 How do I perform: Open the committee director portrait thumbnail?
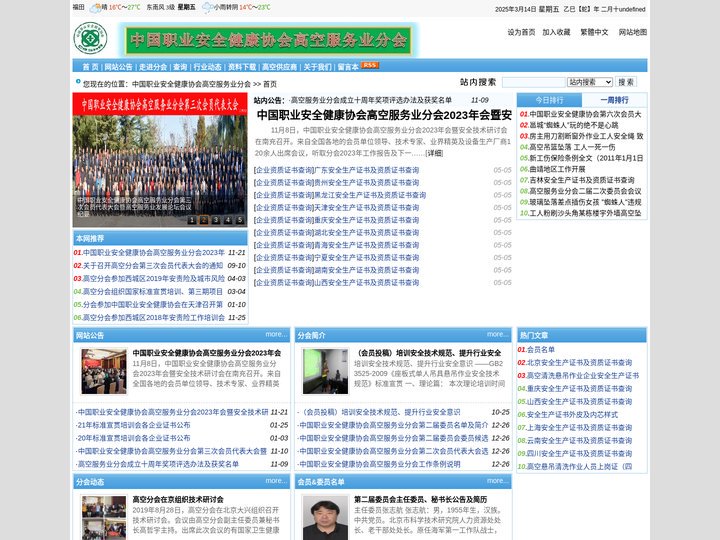(325, 518)
